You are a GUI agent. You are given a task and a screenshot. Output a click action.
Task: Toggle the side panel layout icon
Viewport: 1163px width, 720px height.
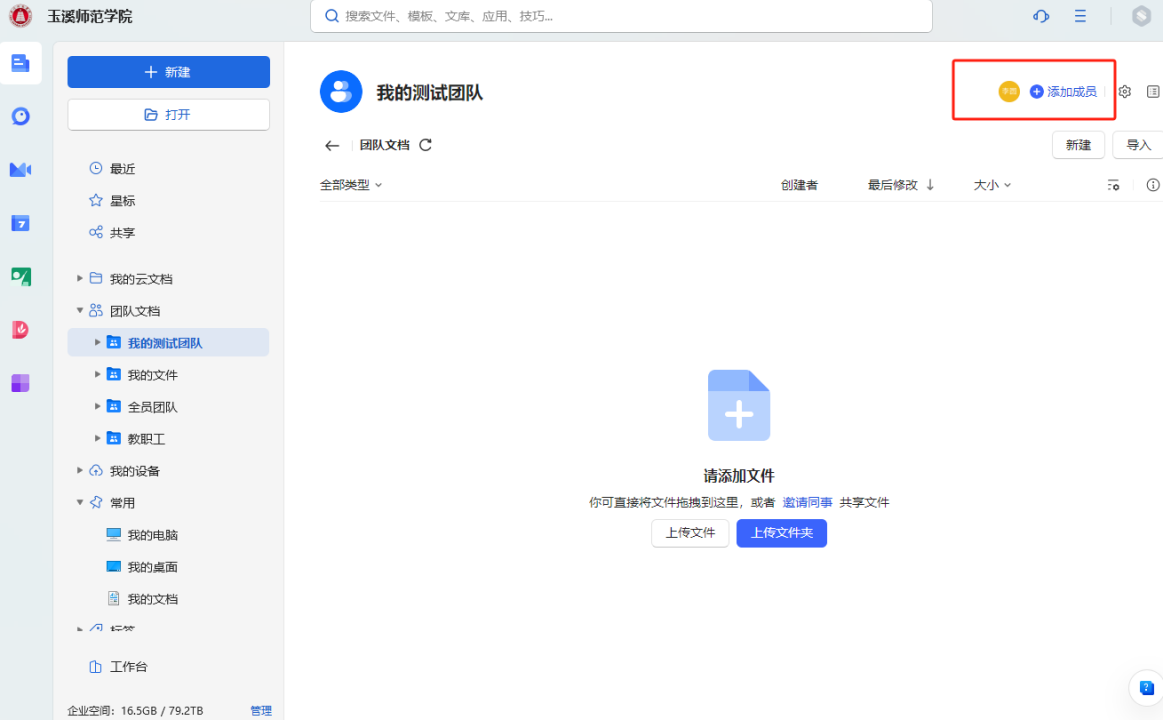coord(1152,92)
